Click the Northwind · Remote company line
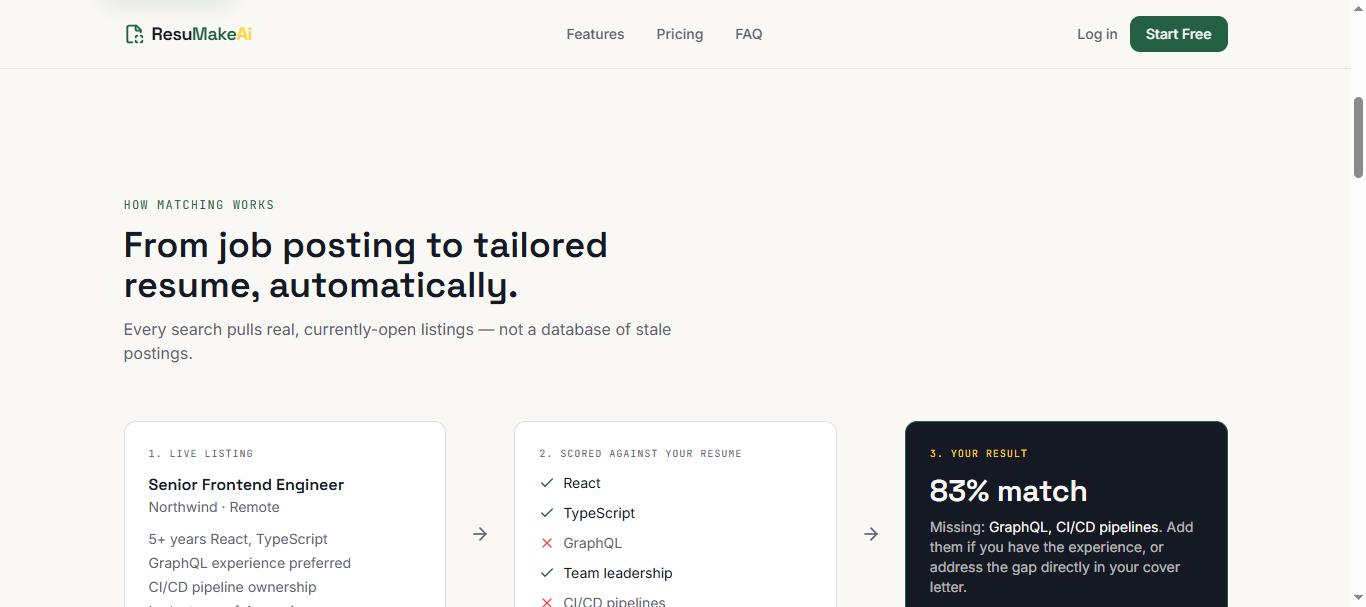The height and width of the screenshot is (607, 1366). click(214, 507)
